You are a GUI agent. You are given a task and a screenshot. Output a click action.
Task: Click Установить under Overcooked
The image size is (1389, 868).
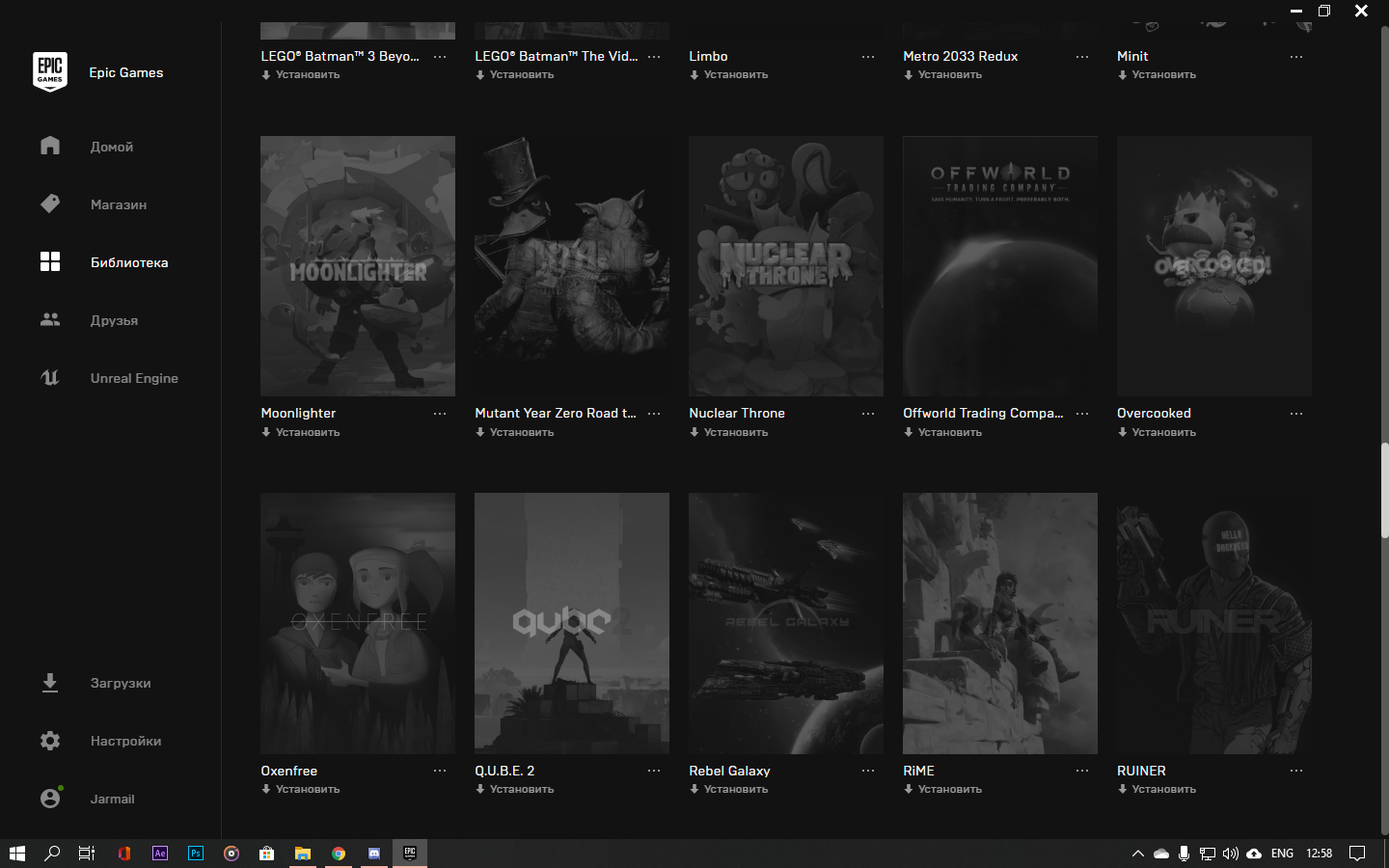pyautogui.click(x=1163, y=432)
